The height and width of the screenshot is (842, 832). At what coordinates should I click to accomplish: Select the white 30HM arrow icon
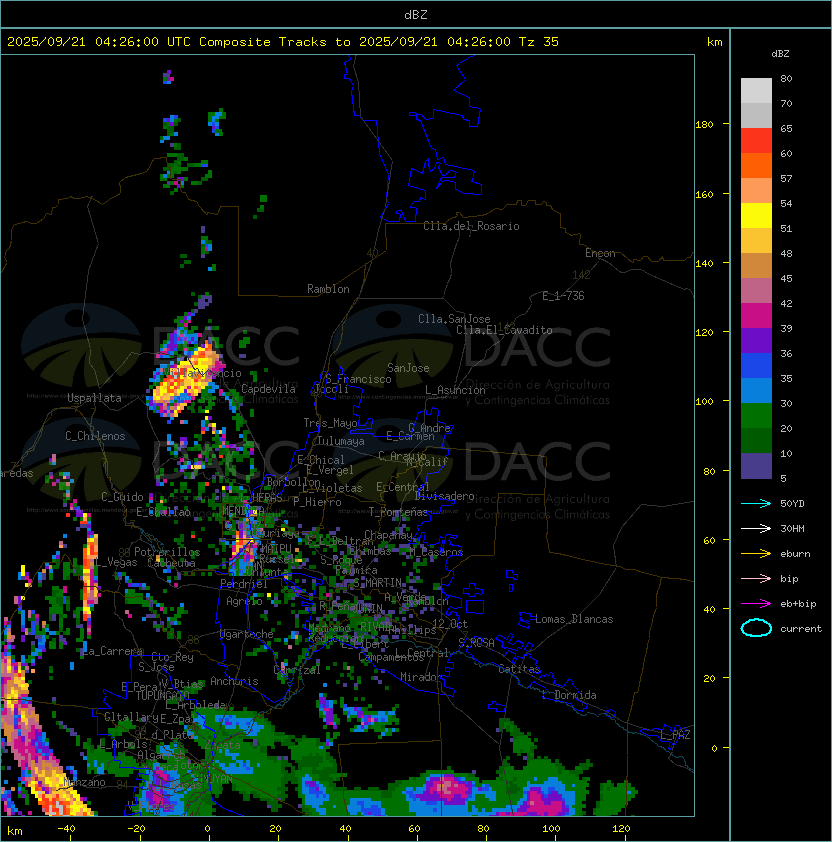pyautogui.click(x=756, y=528)
